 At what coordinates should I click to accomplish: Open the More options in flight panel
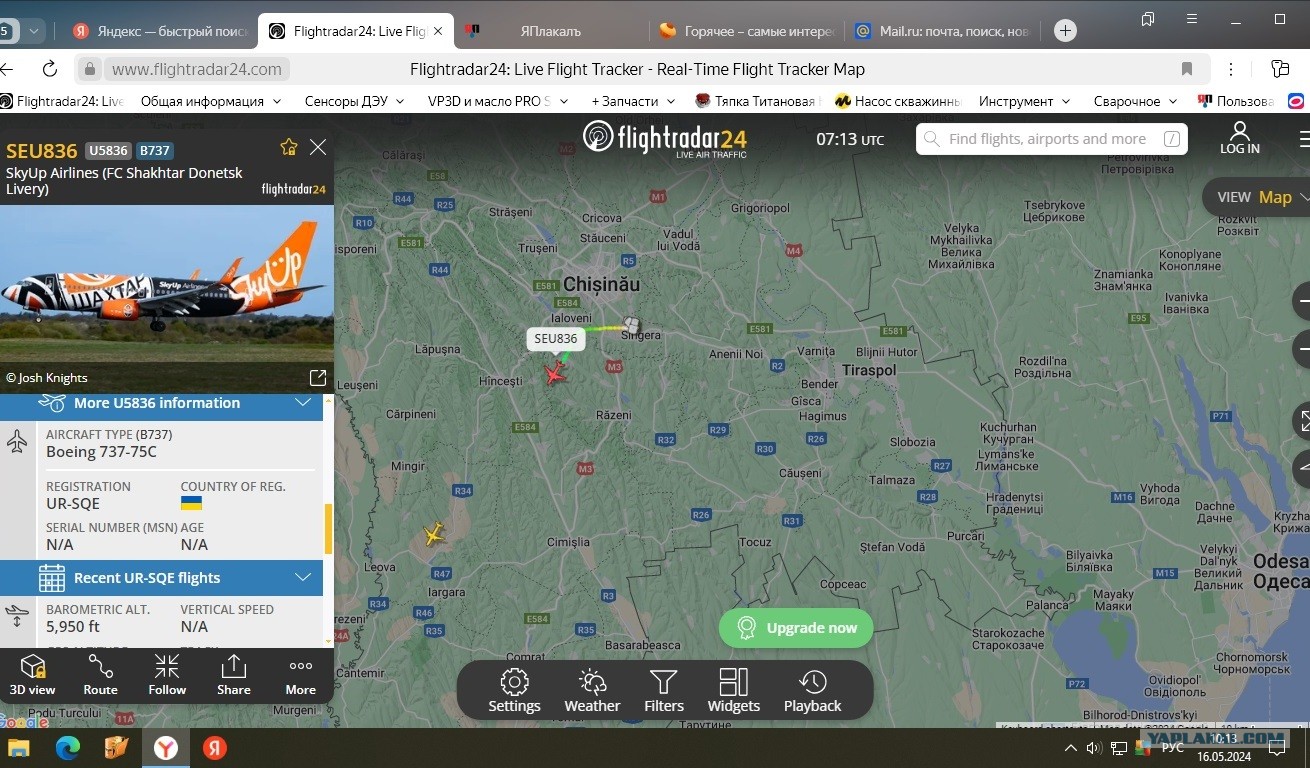[x=301, y=675]
